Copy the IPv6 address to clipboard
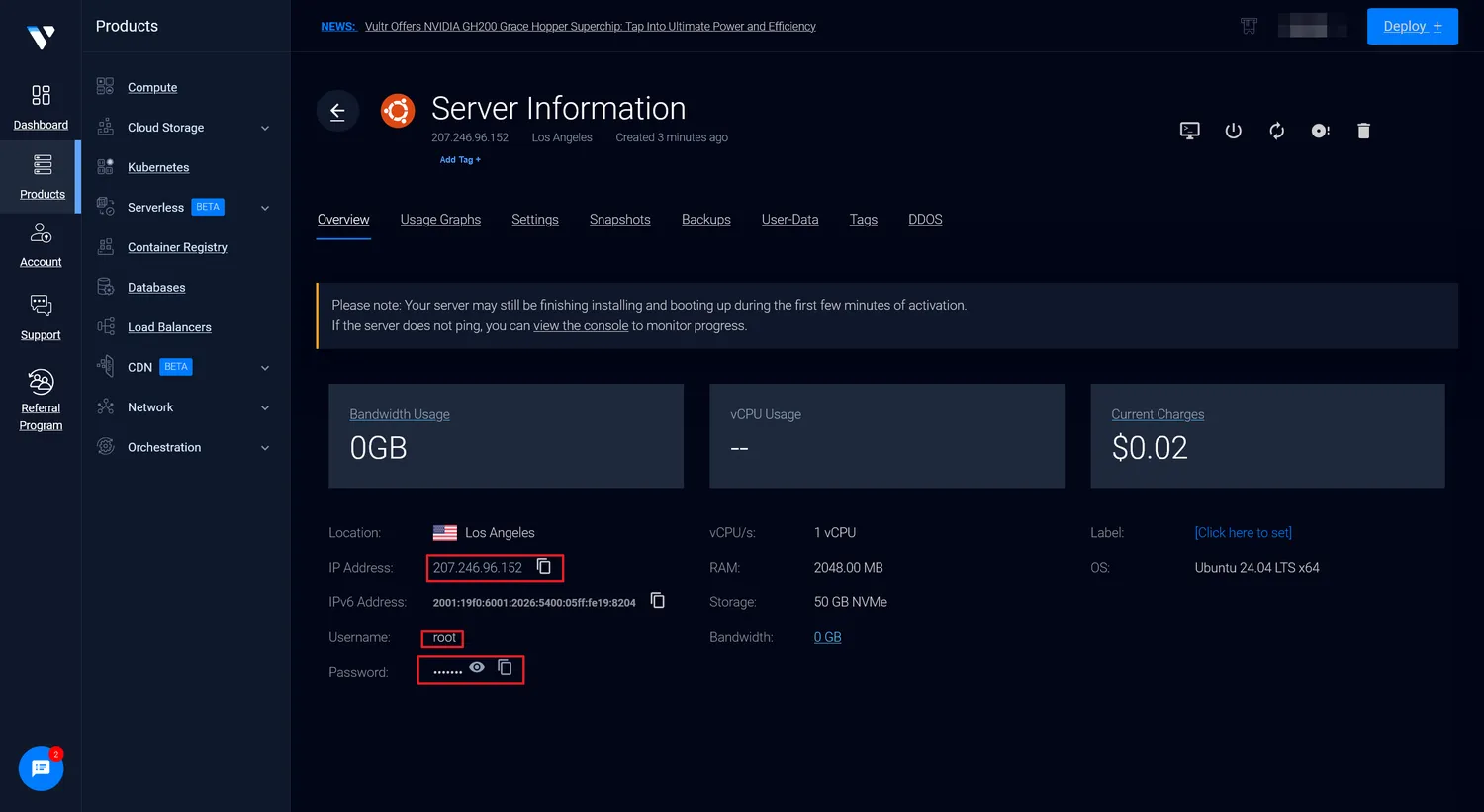This screenshot has height=812, width=1484. 657,601
